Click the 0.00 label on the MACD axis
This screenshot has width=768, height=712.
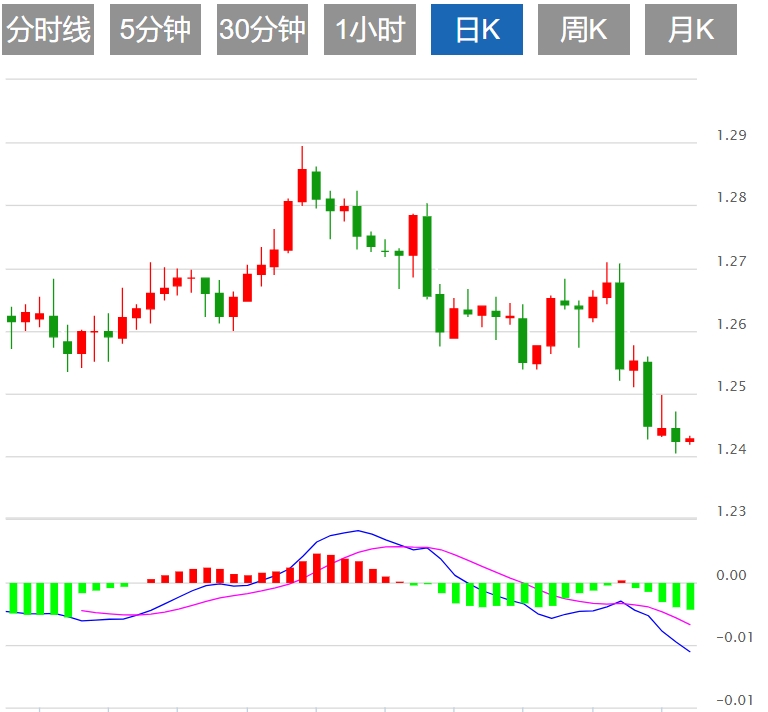point(731,575)
